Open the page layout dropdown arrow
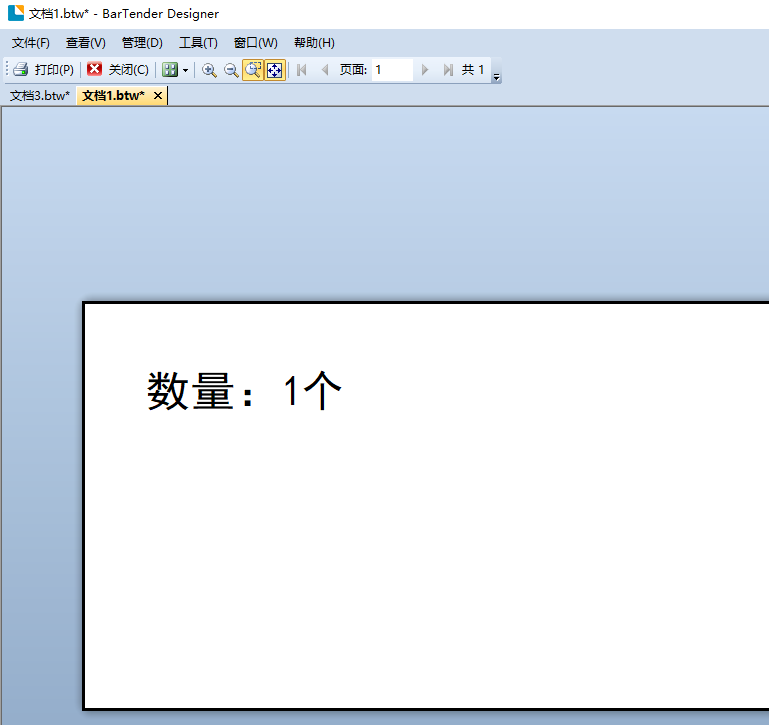This screenshot has height=725, width=769. click(185, 71)
